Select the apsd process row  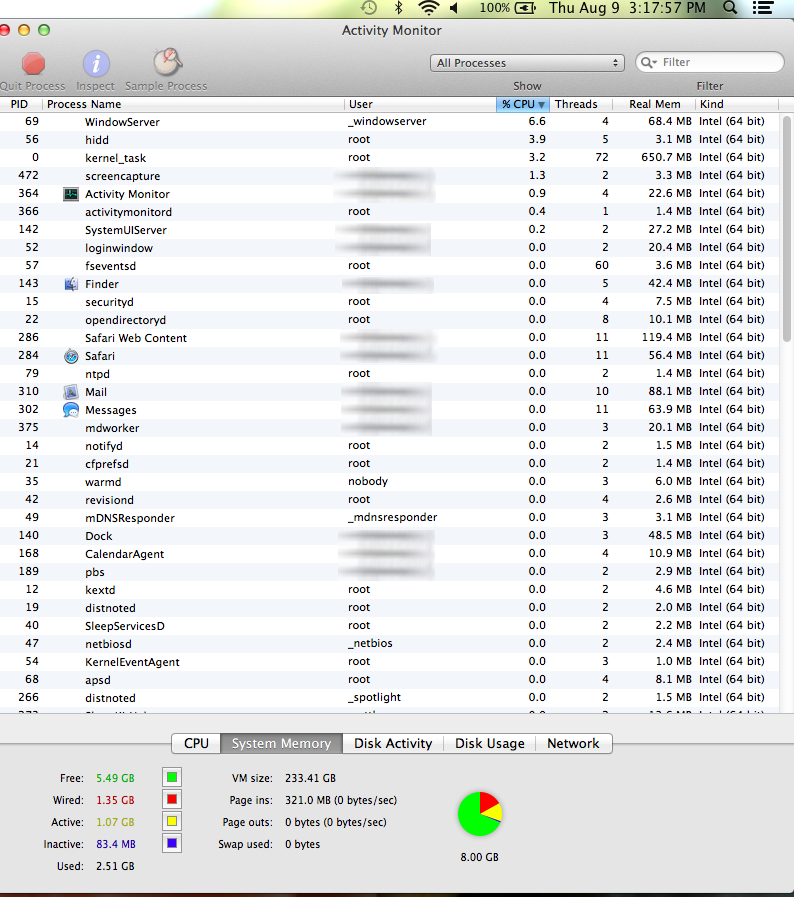(x=389, y=680)
